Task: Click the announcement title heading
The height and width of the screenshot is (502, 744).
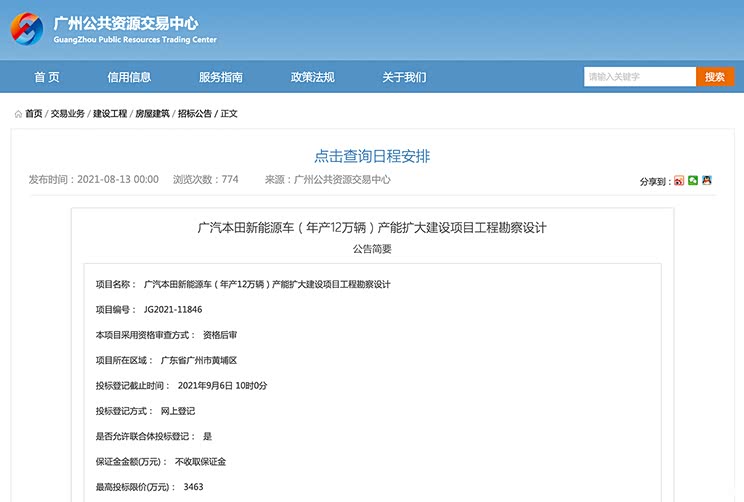Action: point(372,227)
